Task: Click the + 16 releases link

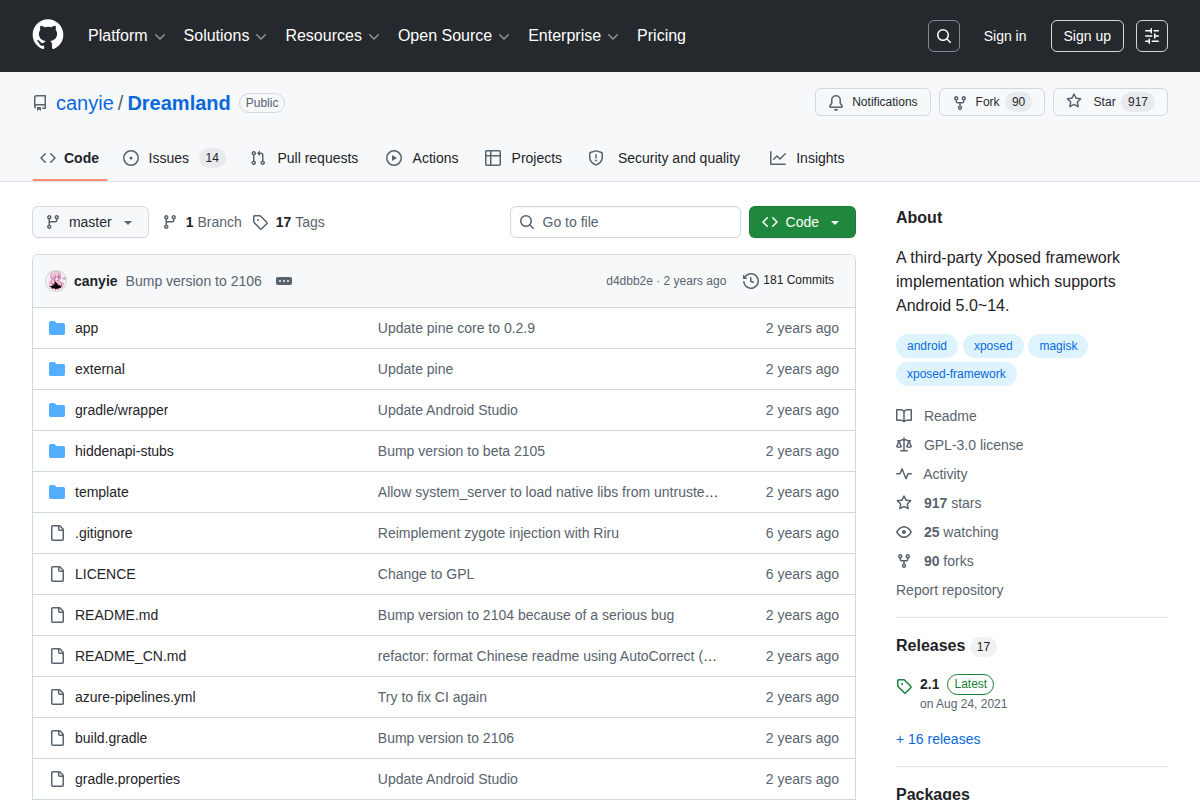Action: click(938, 739)
